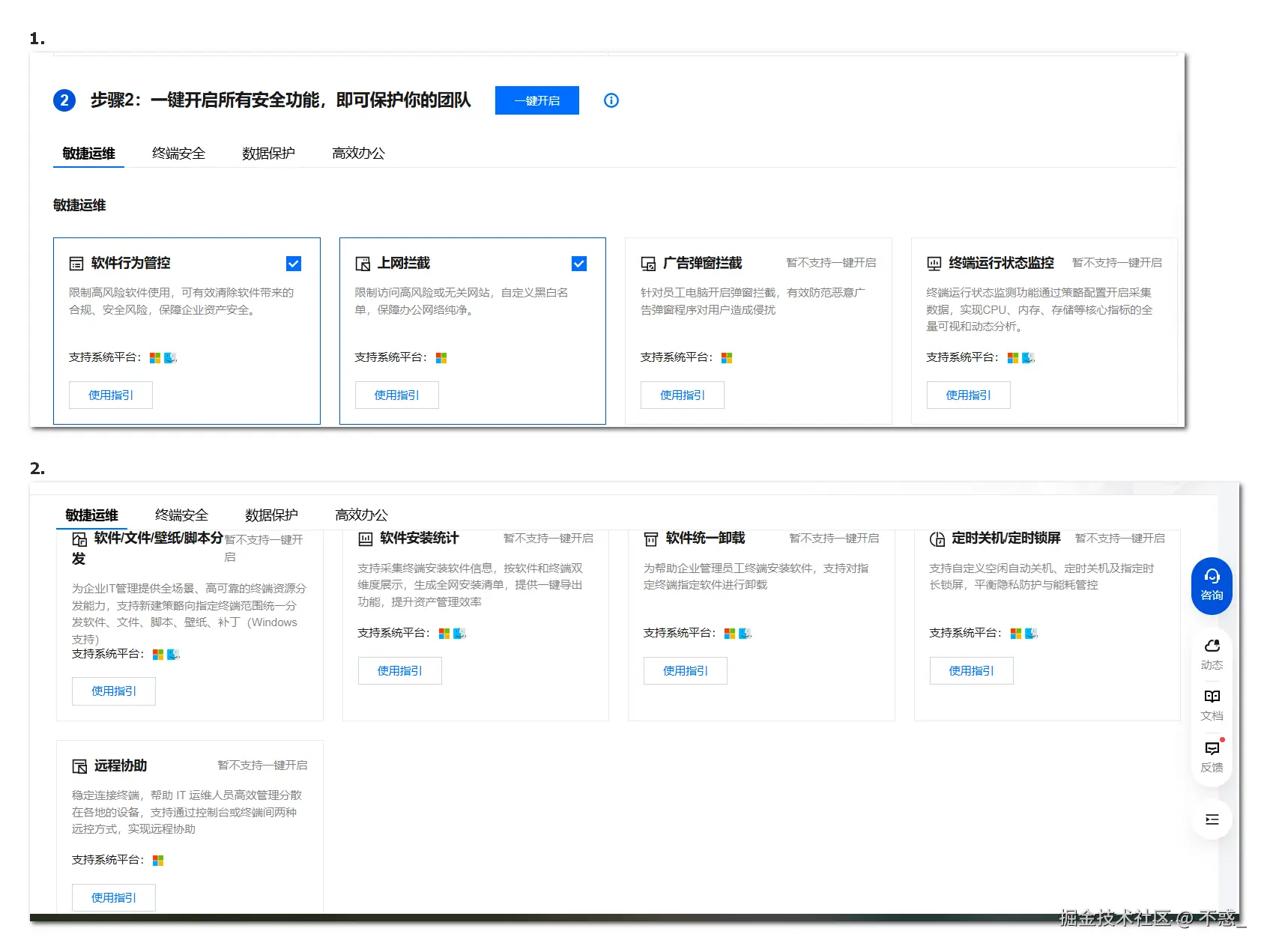Viewport: 1270px width, 952px height.
Task: Open 使用指引 for 软件/文件/壁纸/脚本分发
Action: tap(114, 691)
